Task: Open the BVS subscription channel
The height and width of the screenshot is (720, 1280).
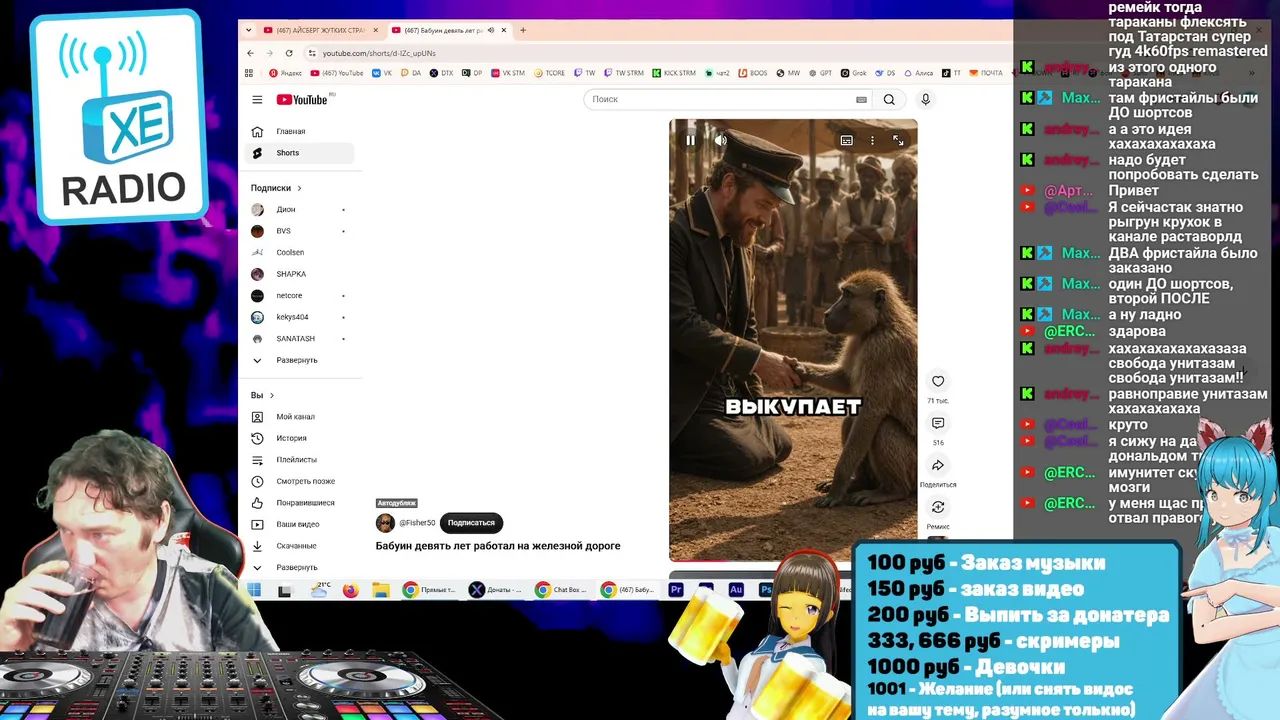Action: (x=300, y=231)
